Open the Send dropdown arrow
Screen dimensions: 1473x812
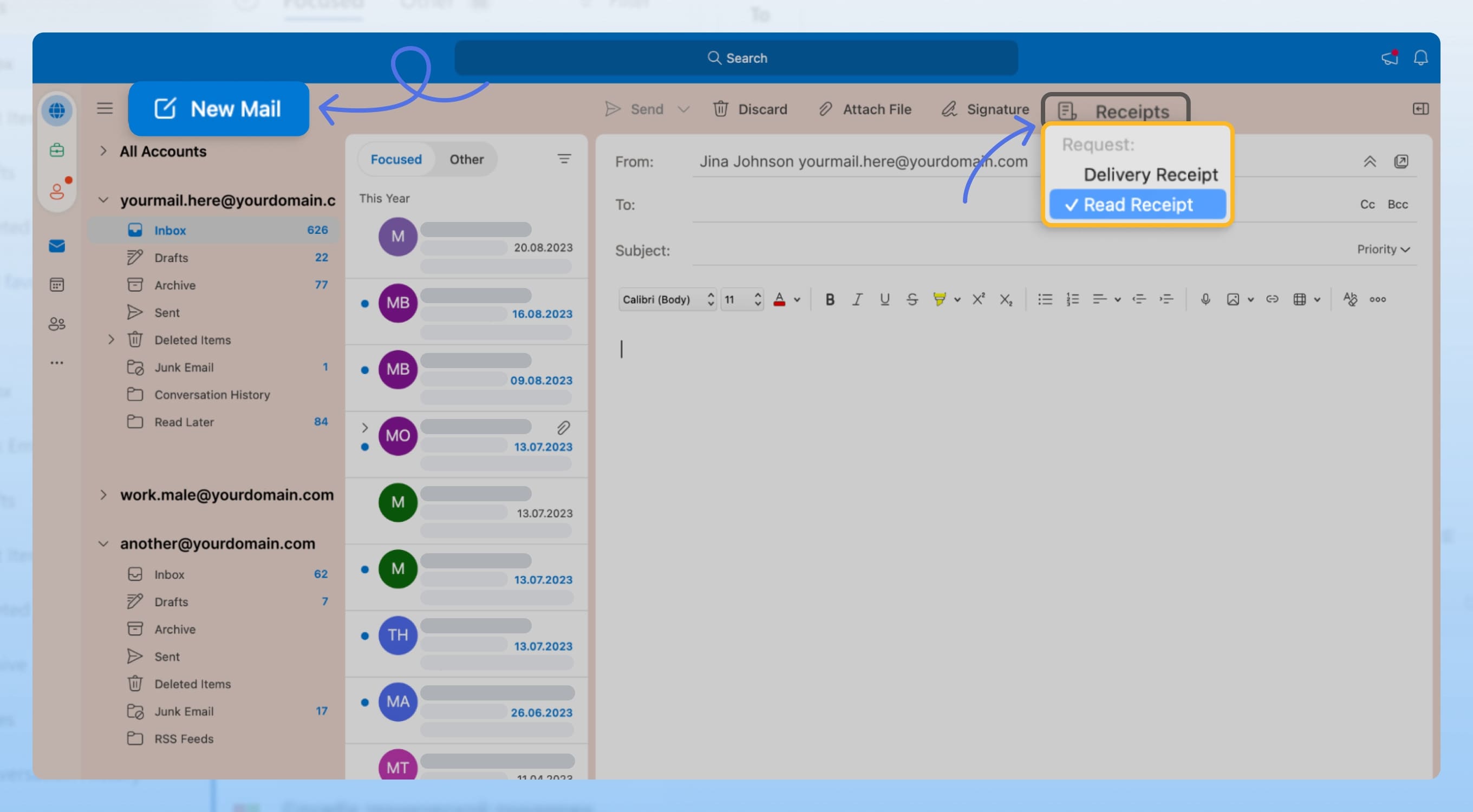pos(683,109)
